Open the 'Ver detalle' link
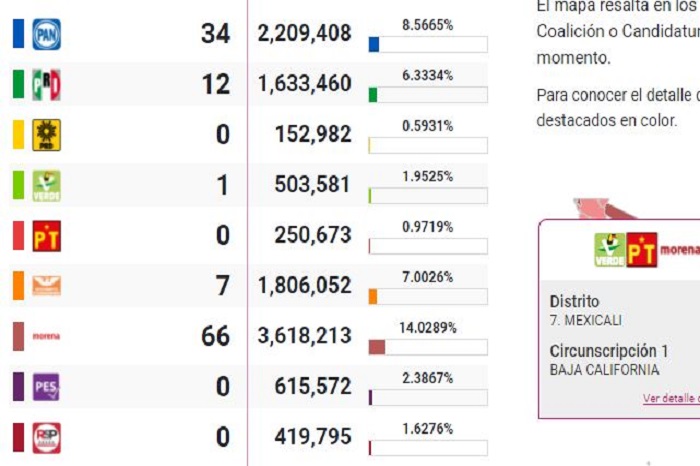 coord(670,398)
